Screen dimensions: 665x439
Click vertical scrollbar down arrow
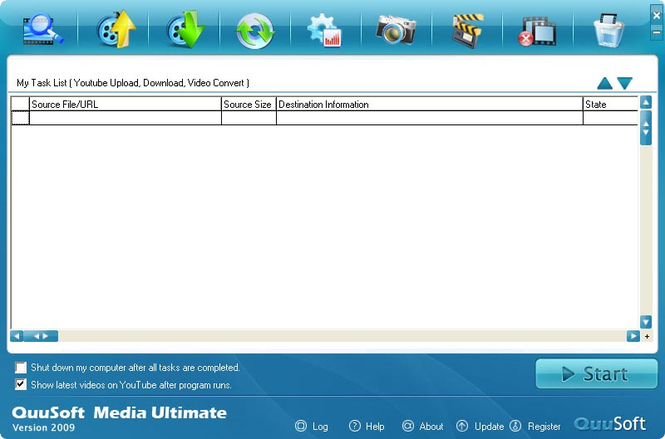click(645, 322)
